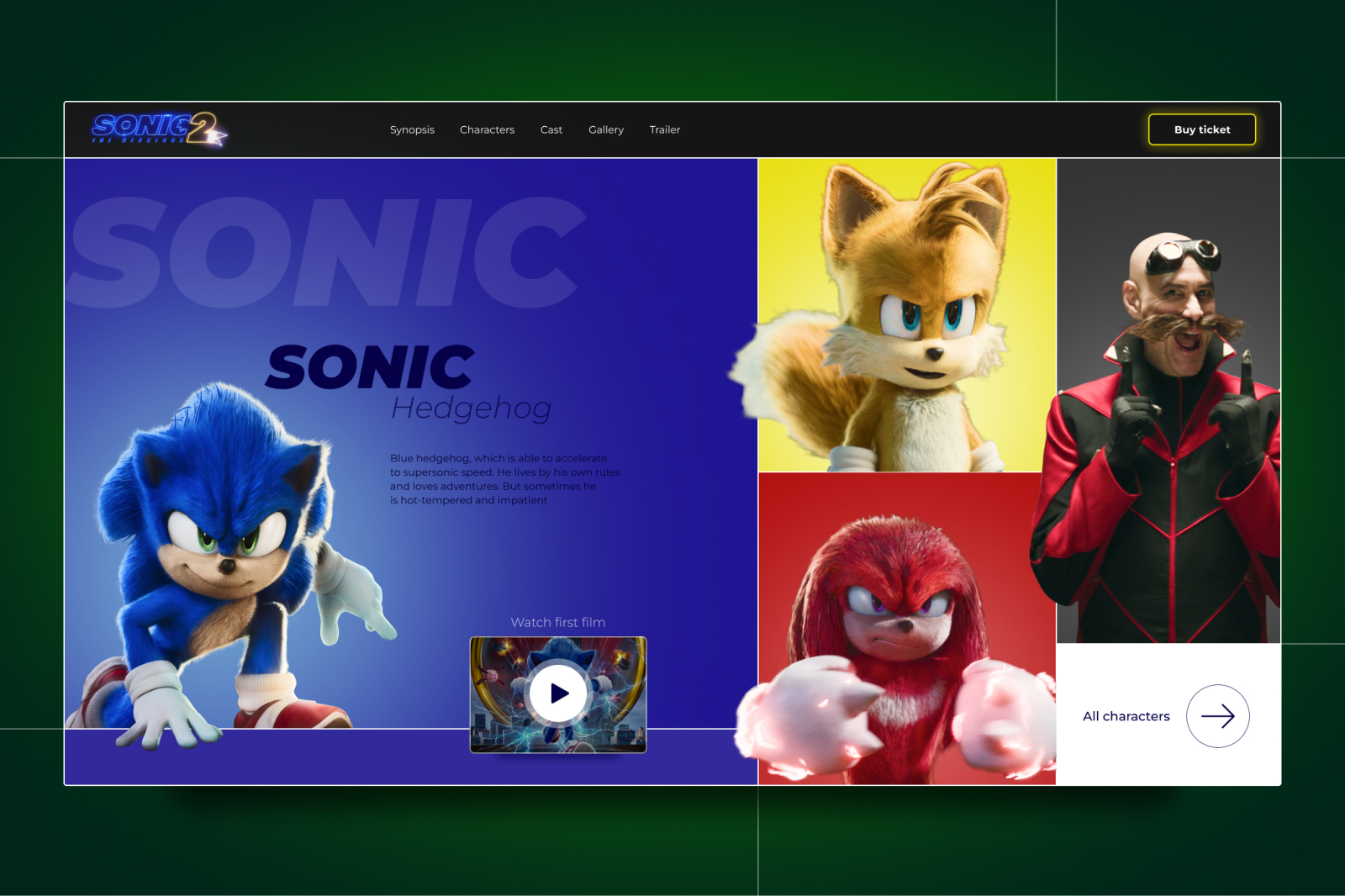Click the Buy ticket button
1345x896 pixels.
click(x=1202, y=129)
